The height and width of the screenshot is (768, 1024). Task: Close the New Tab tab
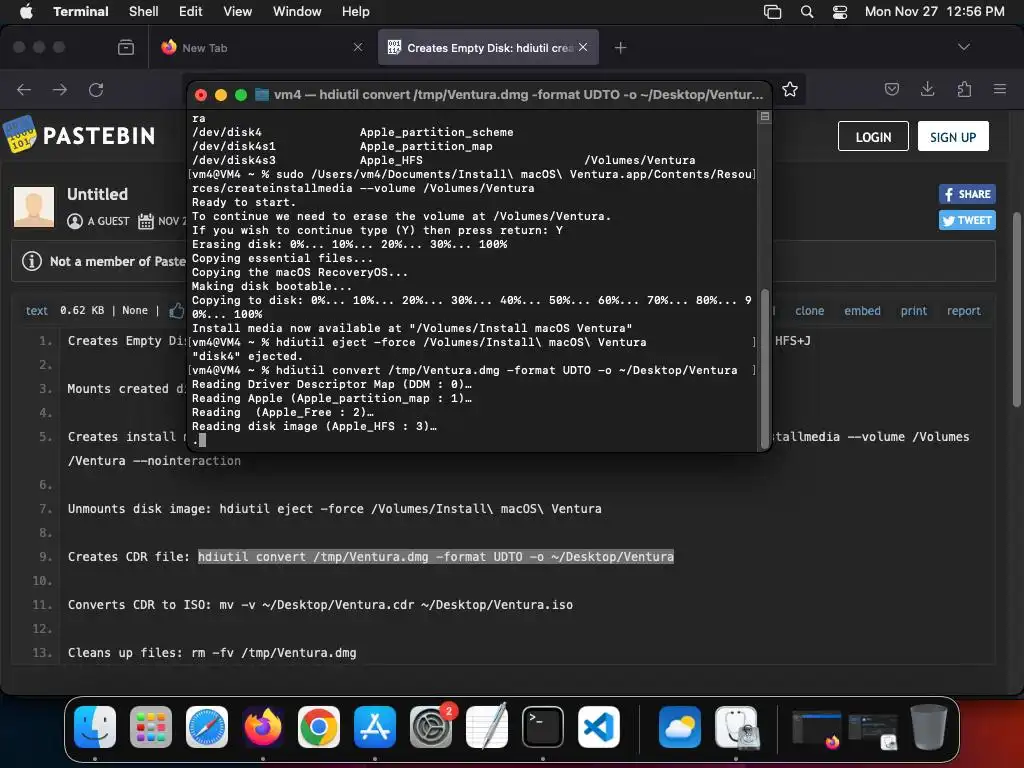click(358, 47)
